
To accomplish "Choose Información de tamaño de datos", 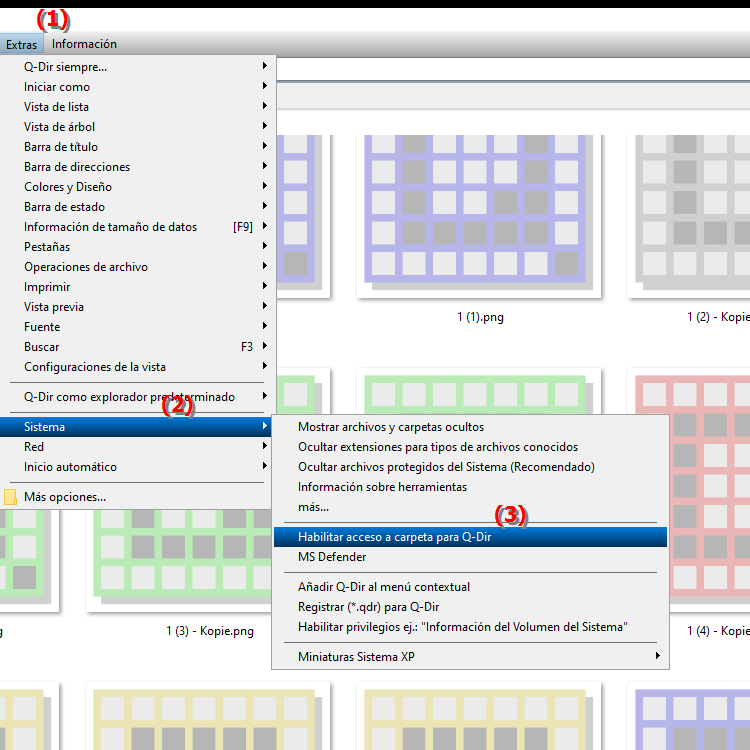I will pos(138,227).
